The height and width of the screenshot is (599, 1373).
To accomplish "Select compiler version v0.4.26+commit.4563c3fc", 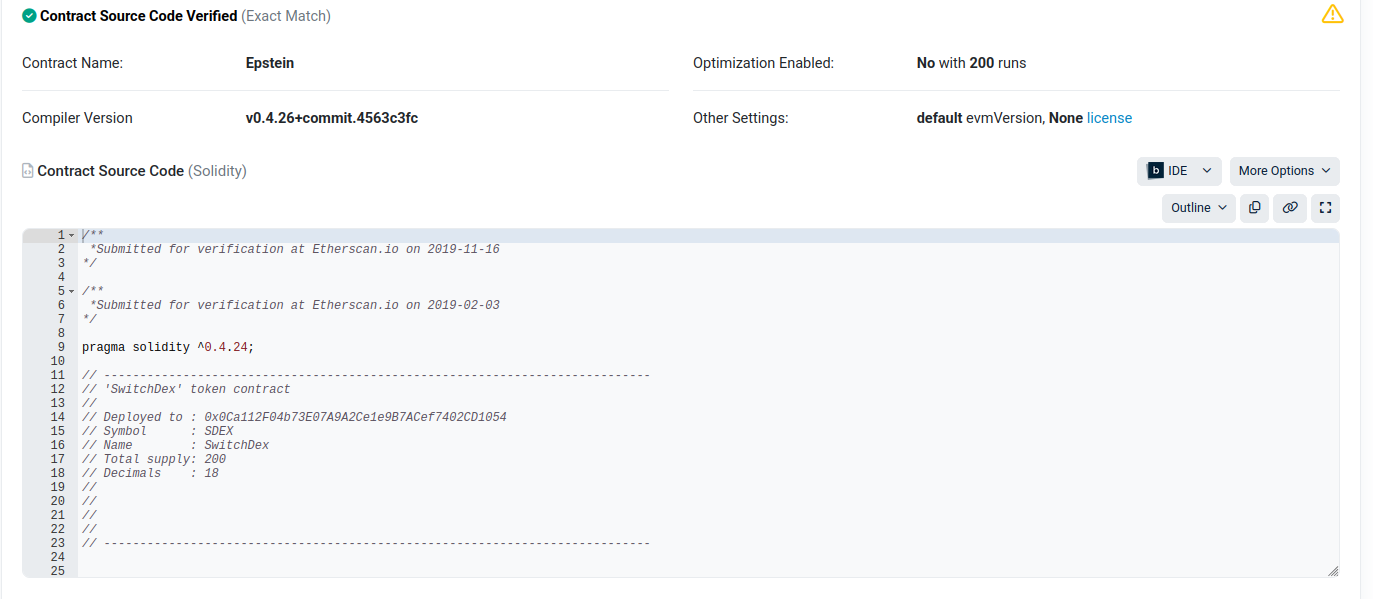I will pyautogui.click(x=332, y=118).
